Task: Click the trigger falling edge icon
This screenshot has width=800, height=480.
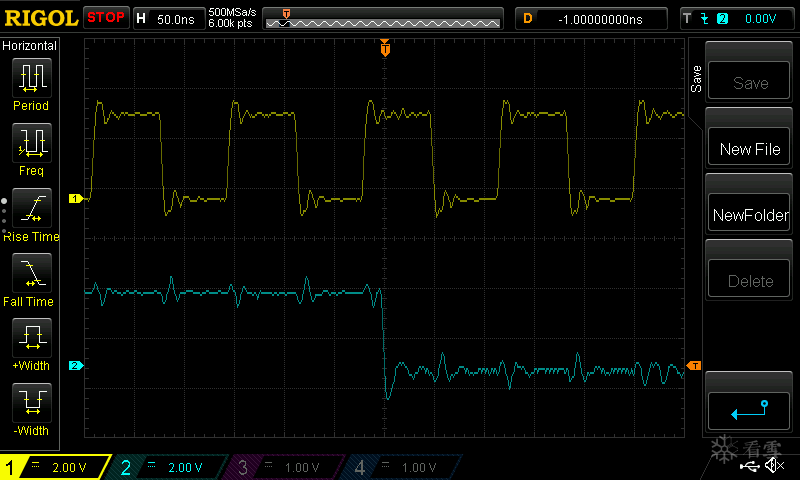Action: [705, 19]
